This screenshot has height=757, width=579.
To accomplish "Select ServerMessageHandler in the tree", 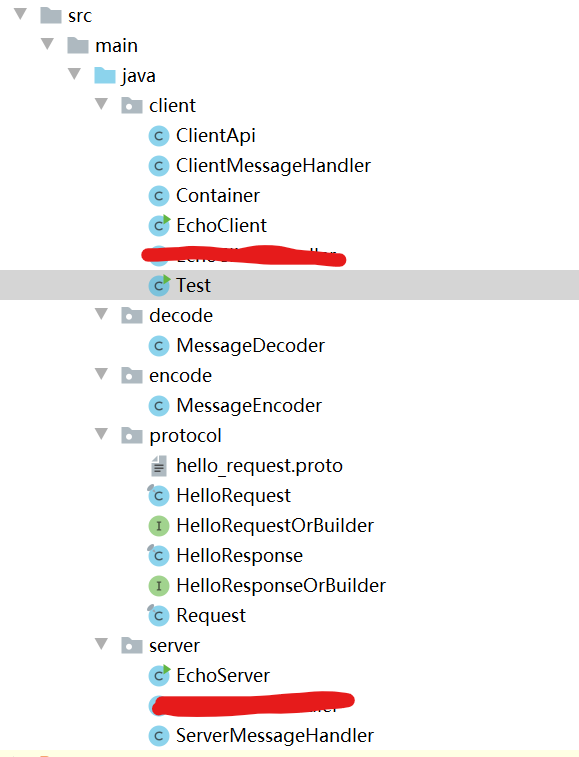I will 275,736.
